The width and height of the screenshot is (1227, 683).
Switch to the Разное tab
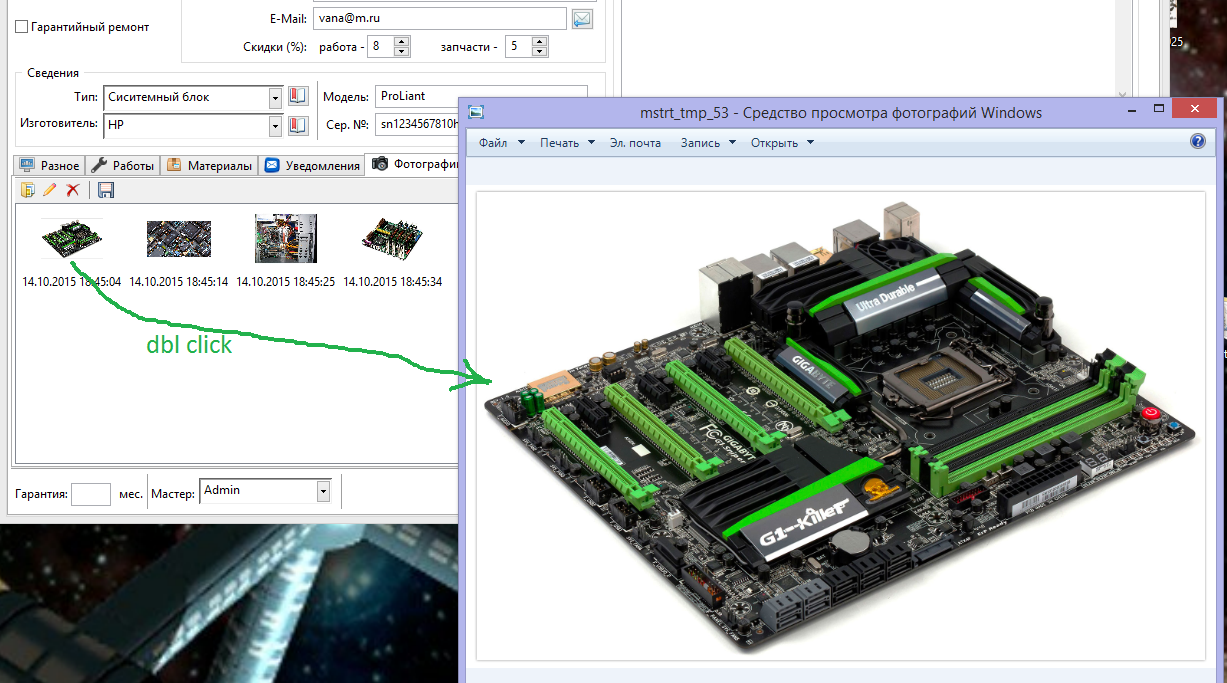pos(49,166)
